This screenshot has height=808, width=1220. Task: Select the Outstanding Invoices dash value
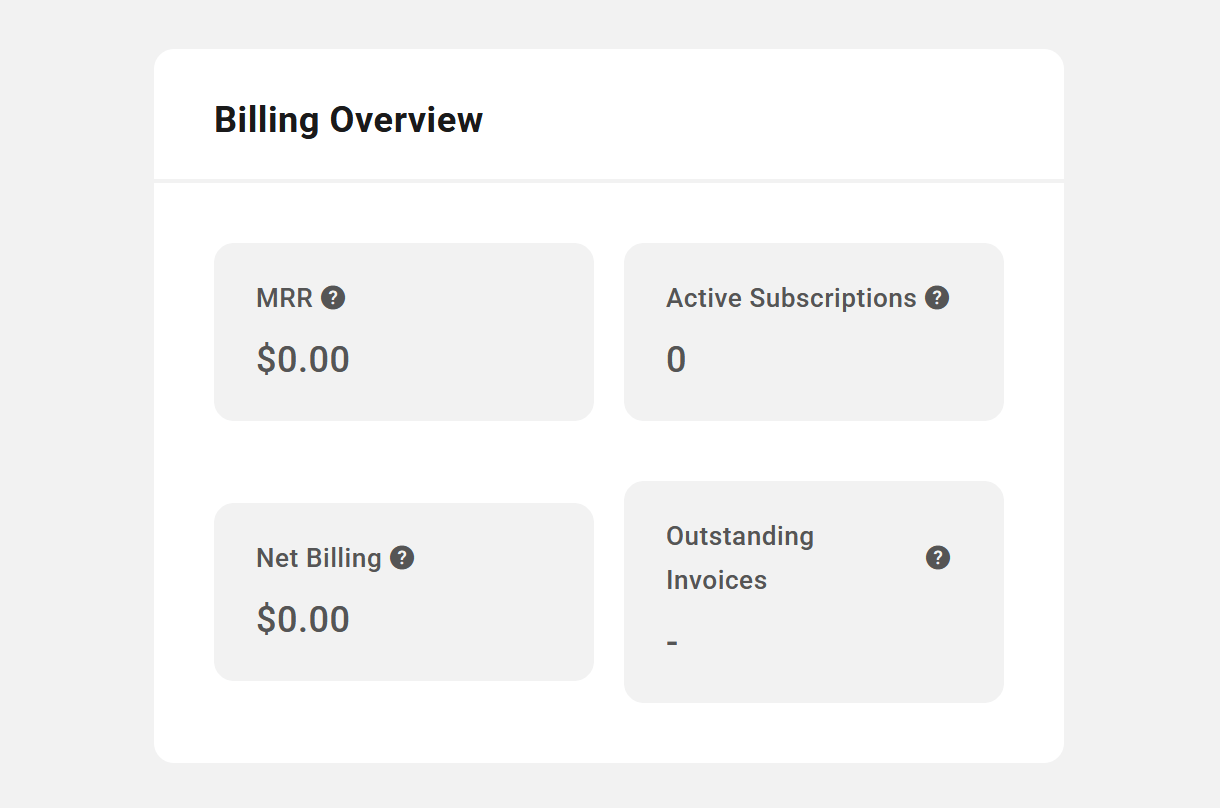(x=672, y=642)
